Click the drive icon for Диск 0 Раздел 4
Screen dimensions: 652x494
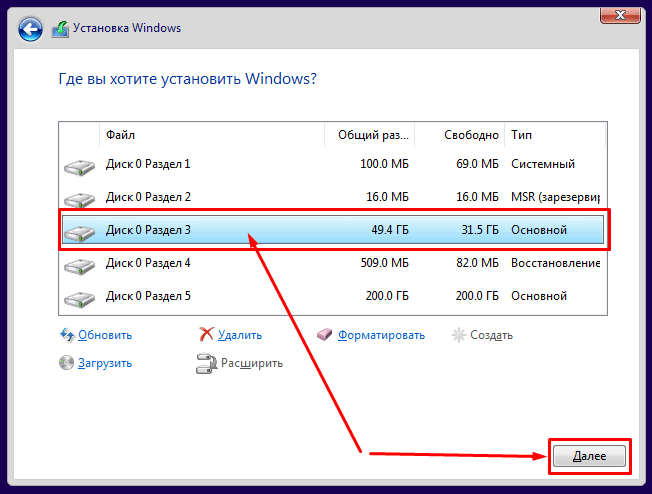tap(79, 266)
